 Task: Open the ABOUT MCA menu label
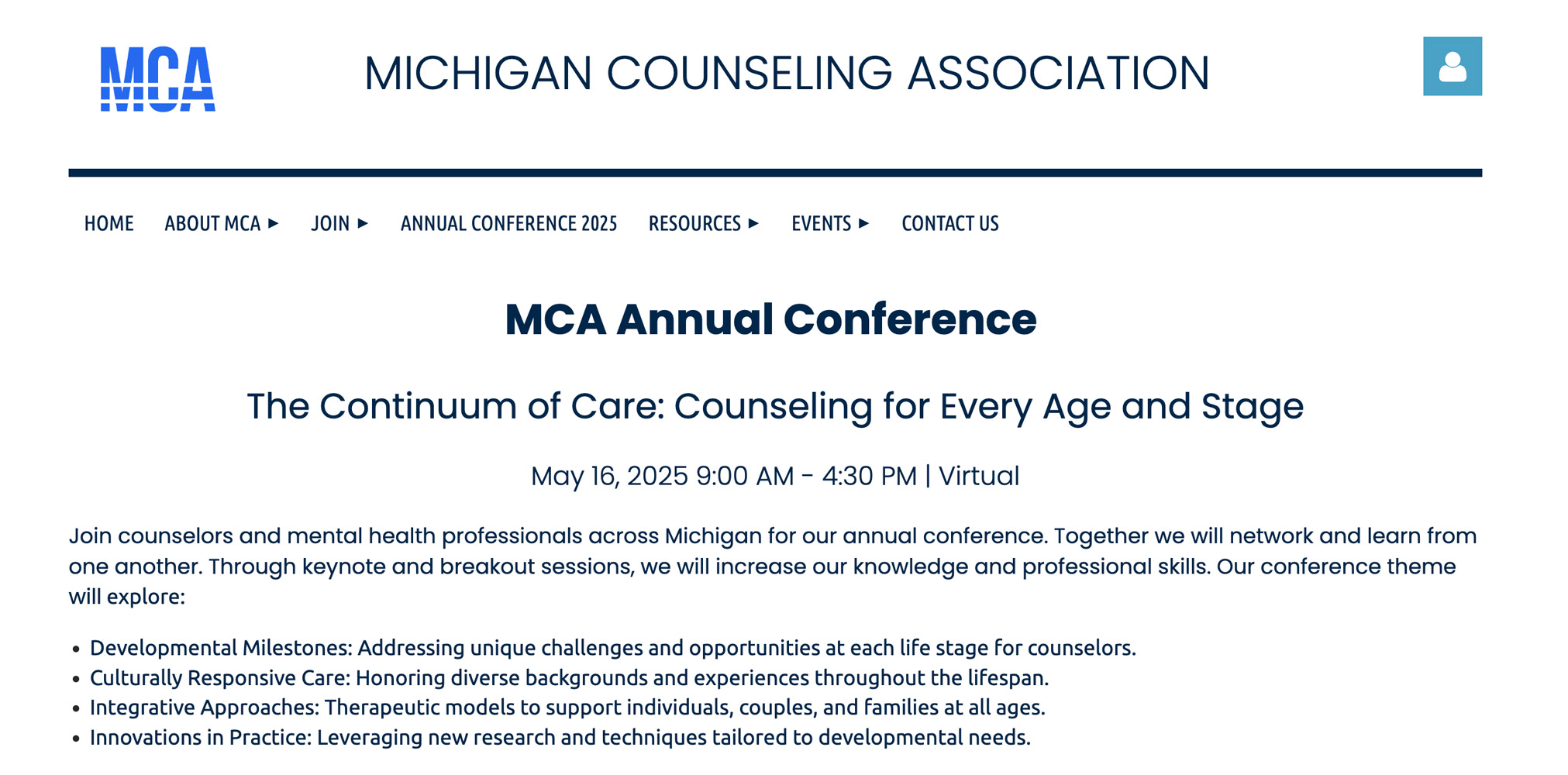click(212, 224)
